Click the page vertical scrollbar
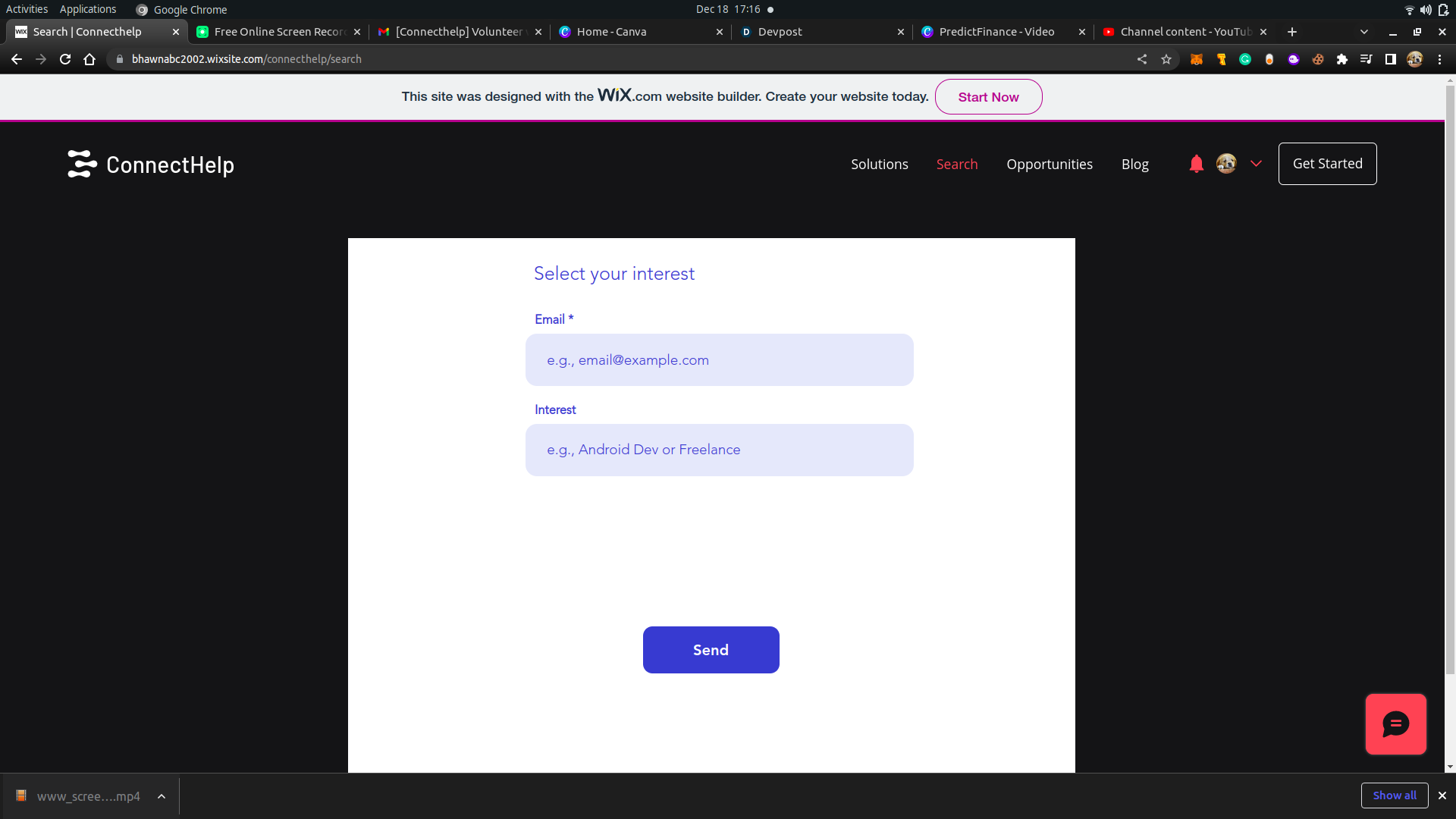 pyautogui.click(x=1449, y=379)
